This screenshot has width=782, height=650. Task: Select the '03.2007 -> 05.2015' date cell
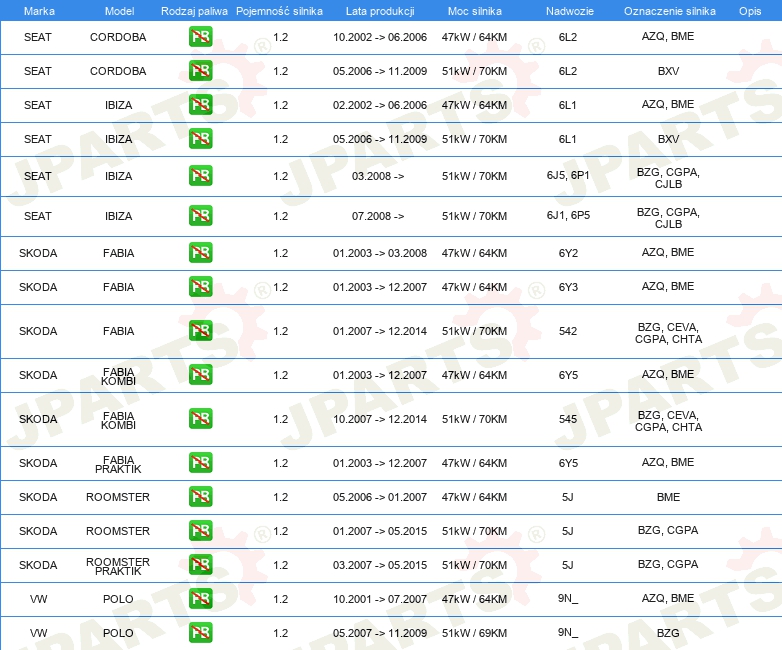click(x=380, y=565)
